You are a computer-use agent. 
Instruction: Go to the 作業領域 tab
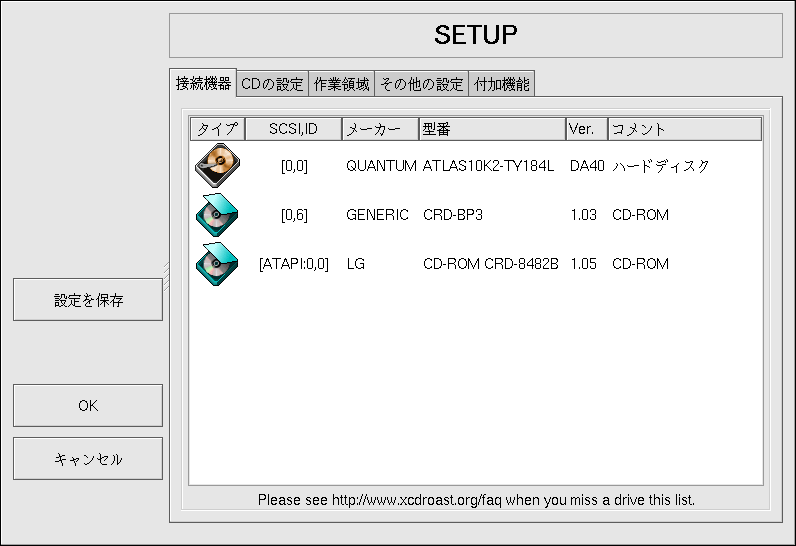tap(341, 85)
